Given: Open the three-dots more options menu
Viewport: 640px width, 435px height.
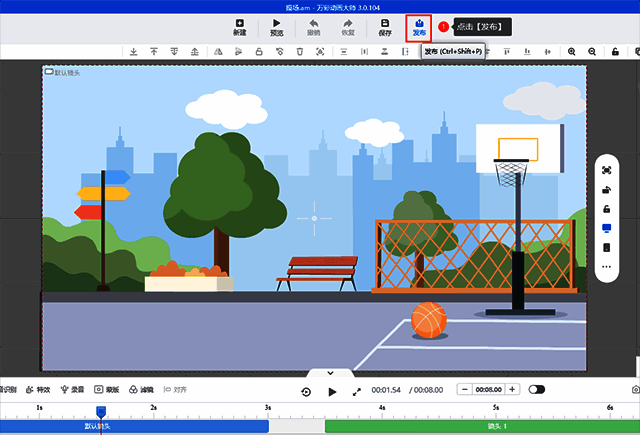Looking at the screenshot, I should point(606,267).
